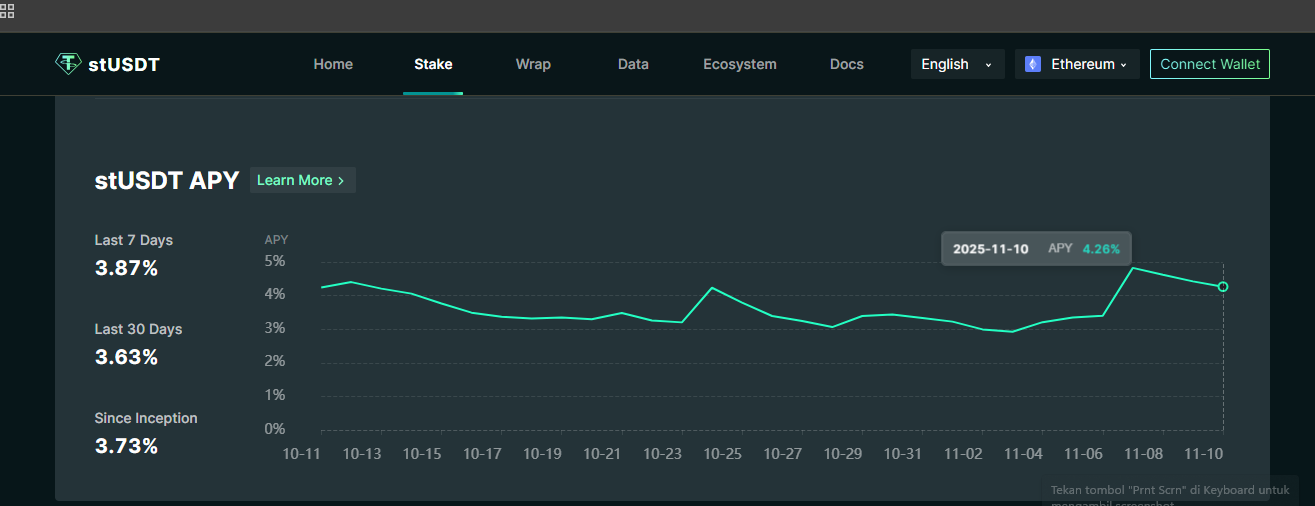Click the 11-06 date axis label
The width and height of the screenshot is (1315, 506).
click(1083, 454)
